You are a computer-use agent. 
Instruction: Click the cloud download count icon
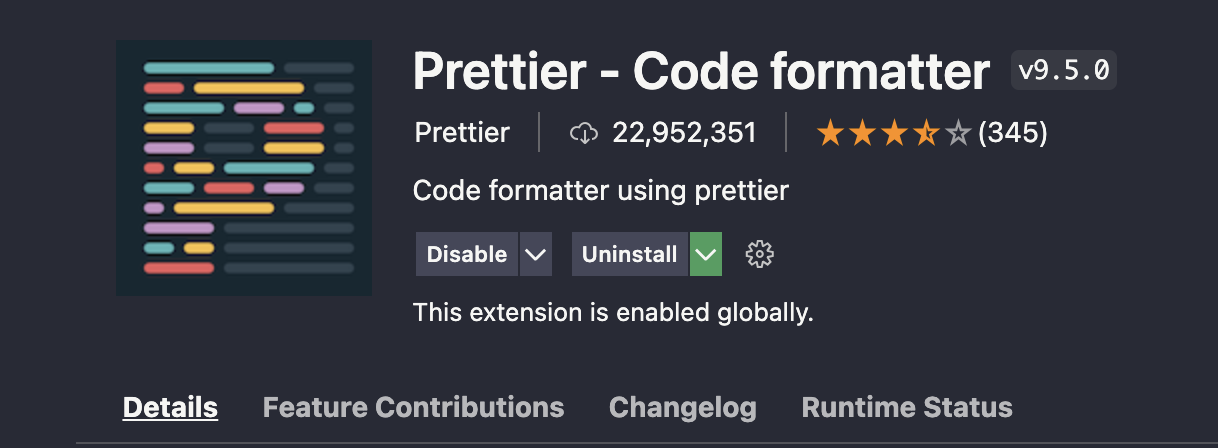point(583,133)
